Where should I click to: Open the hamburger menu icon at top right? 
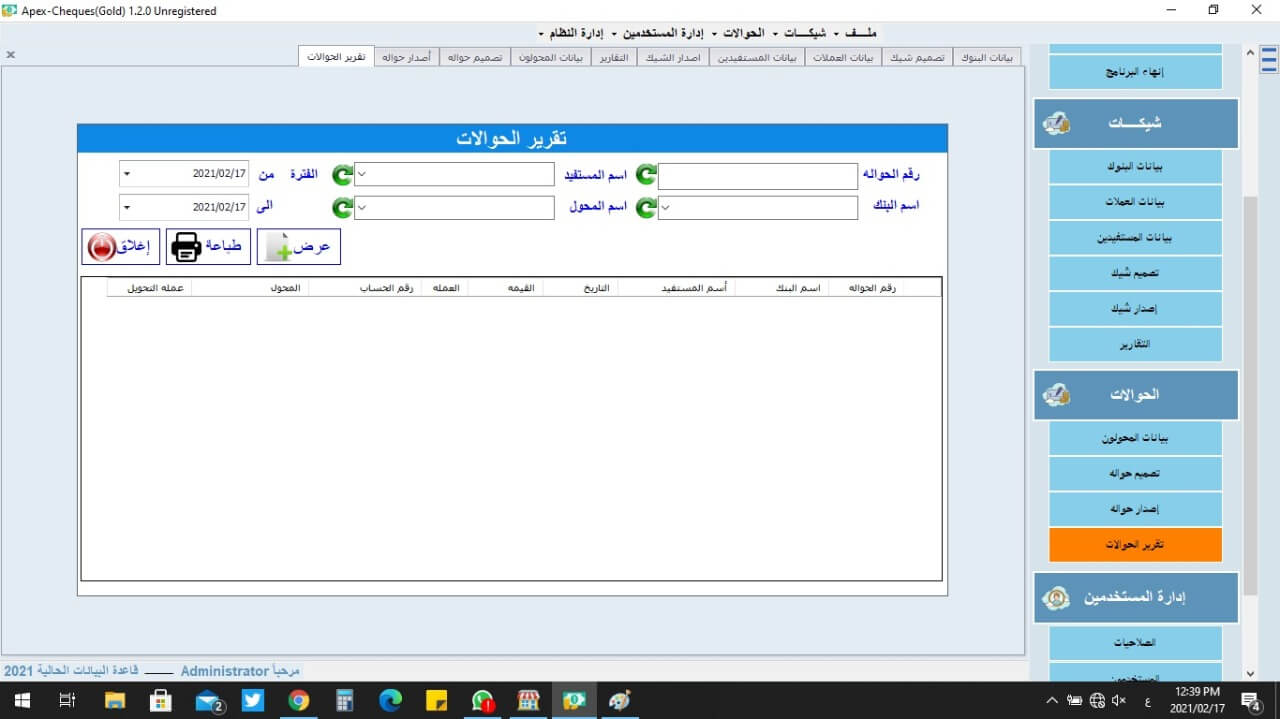(1269, 60)
